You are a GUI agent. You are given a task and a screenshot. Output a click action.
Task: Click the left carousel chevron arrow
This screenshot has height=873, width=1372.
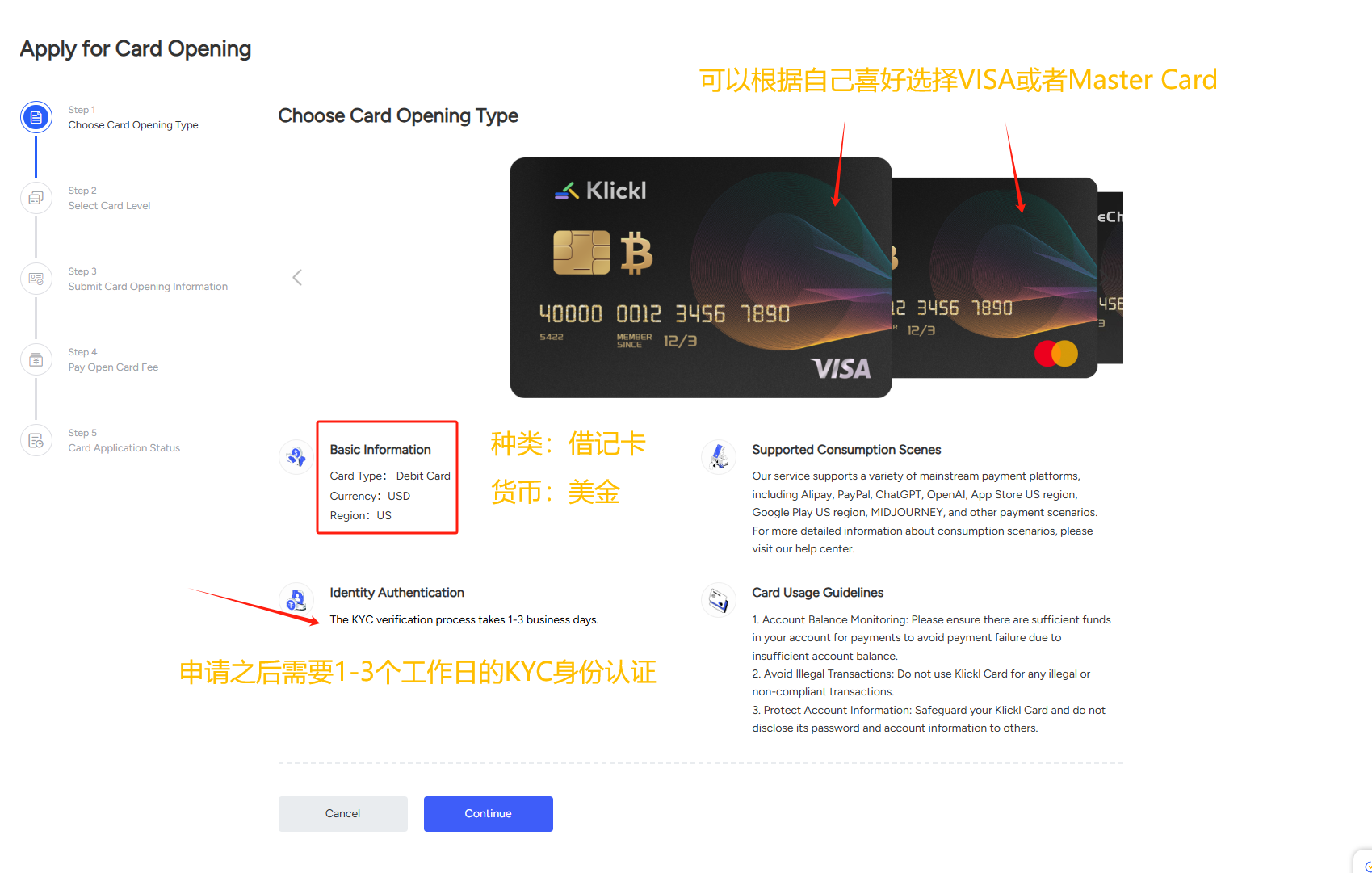[x=297, y=278]
